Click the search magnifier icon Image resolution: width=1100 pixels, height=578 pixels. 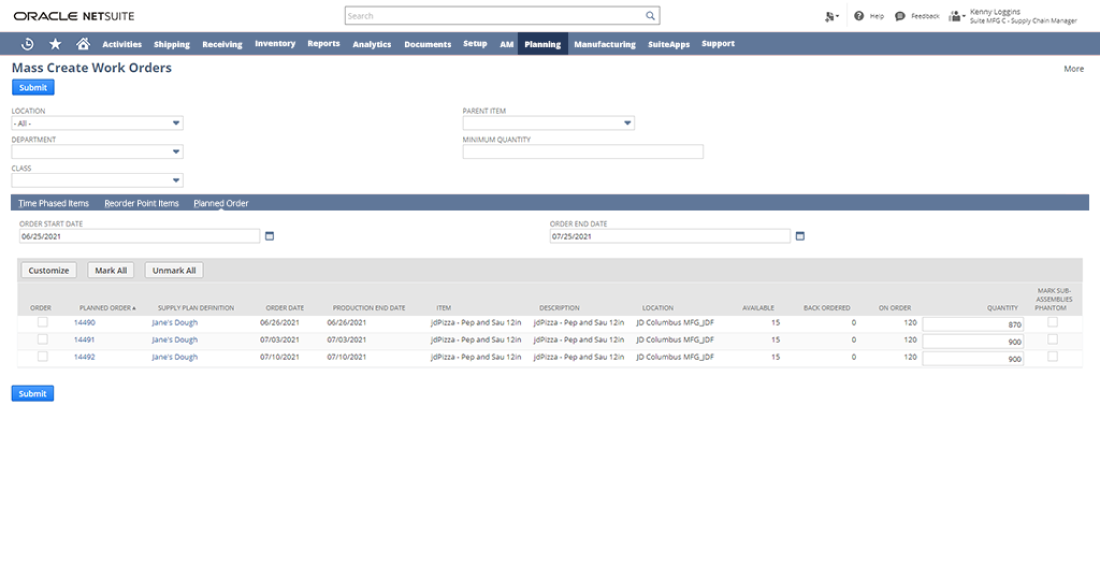[x=650, y=16]
